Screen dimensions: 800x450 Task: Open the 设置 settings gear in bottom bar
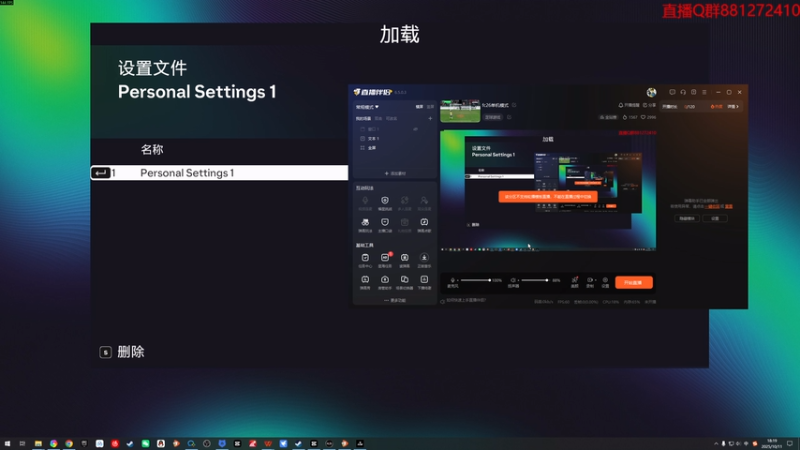(605, 282)
